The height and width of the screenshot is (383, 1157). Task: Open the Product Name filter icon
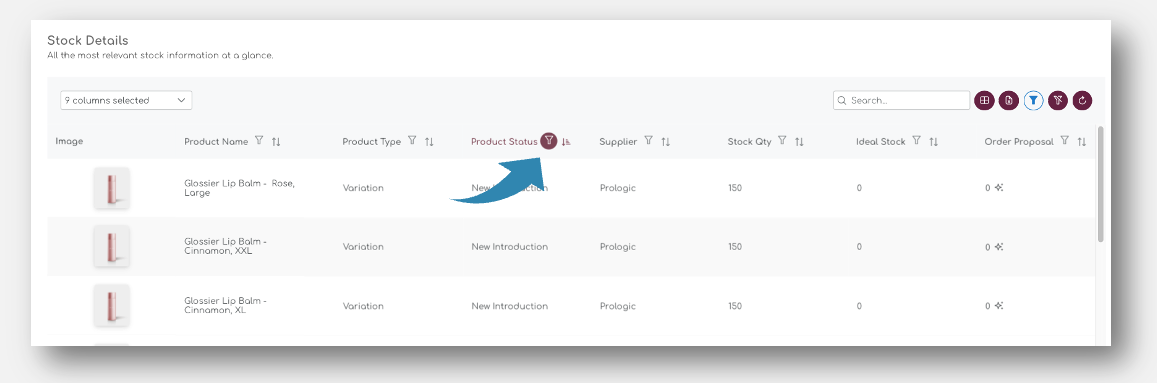(259, 141)
